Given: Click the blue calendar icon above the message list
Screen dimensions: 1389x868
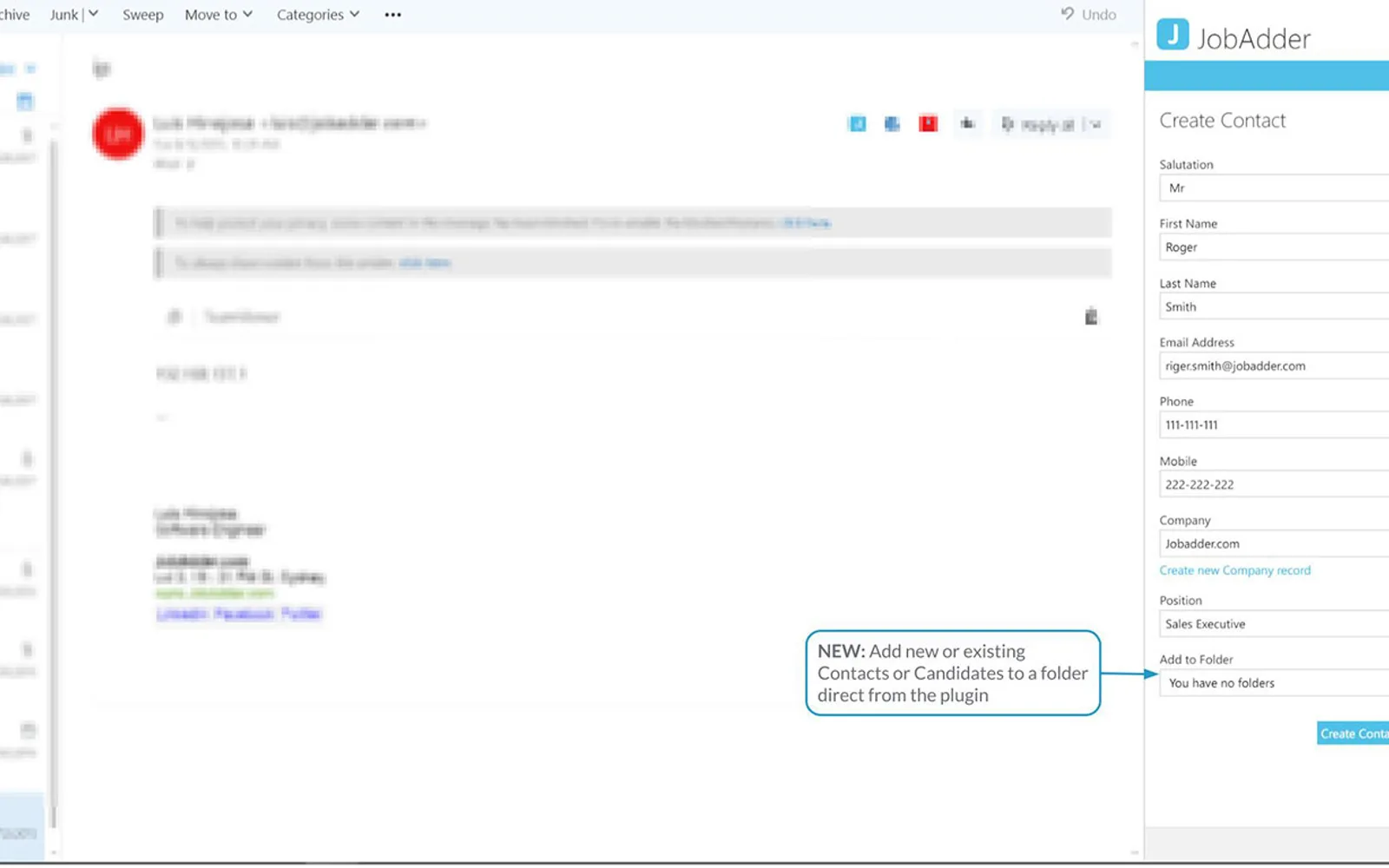Looking at the screenshot, I should click(x=25, y=102).
